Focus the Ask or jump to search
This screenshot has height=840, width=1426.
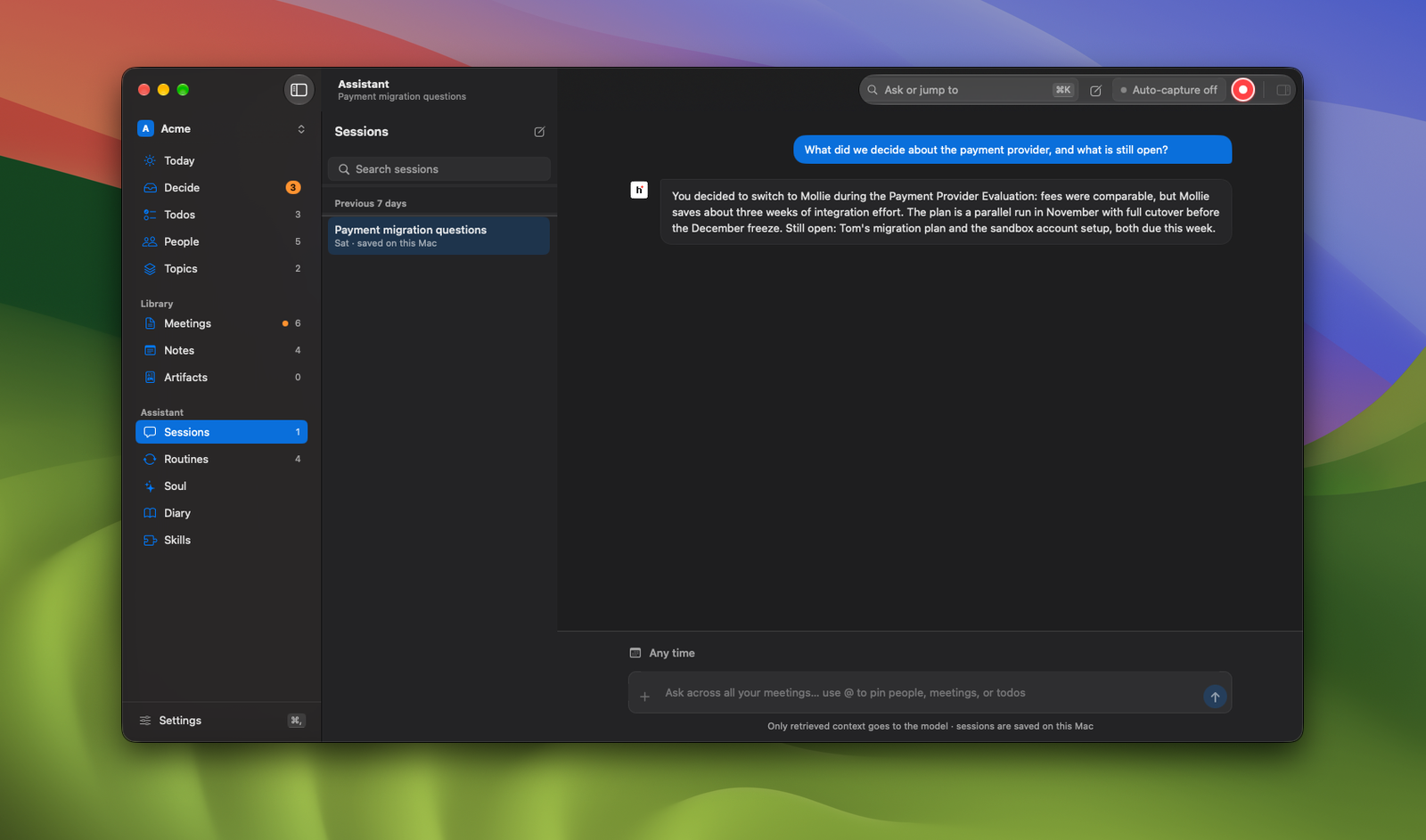(x=970, y=90)
